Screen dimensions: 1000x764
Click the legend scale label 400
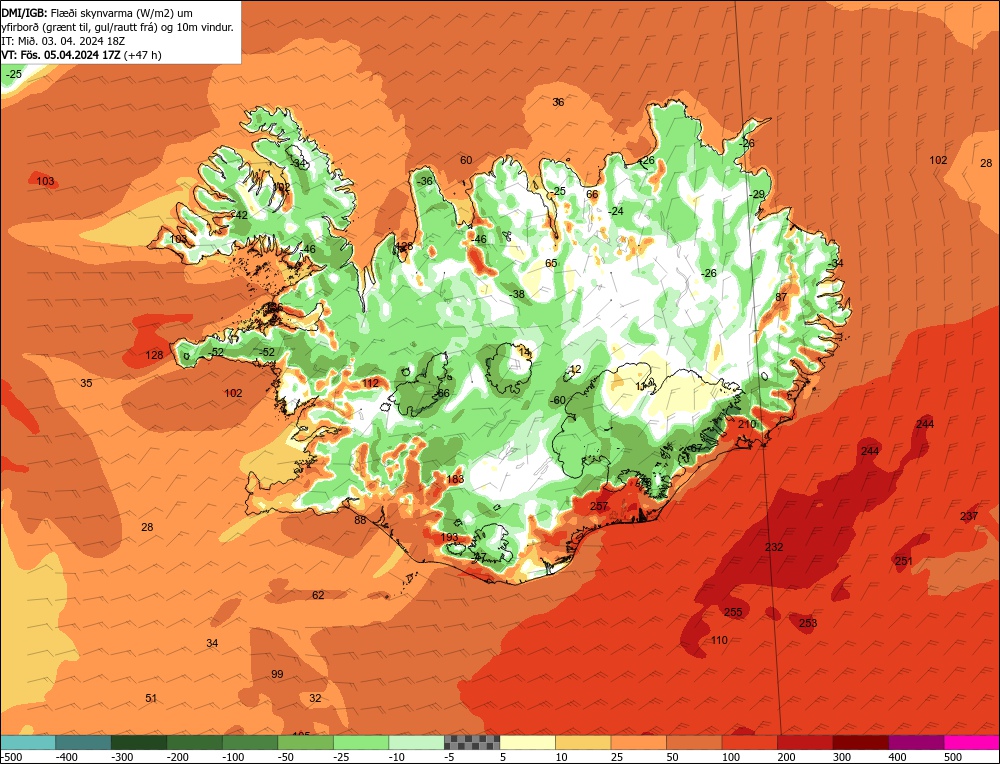[897, 757]
